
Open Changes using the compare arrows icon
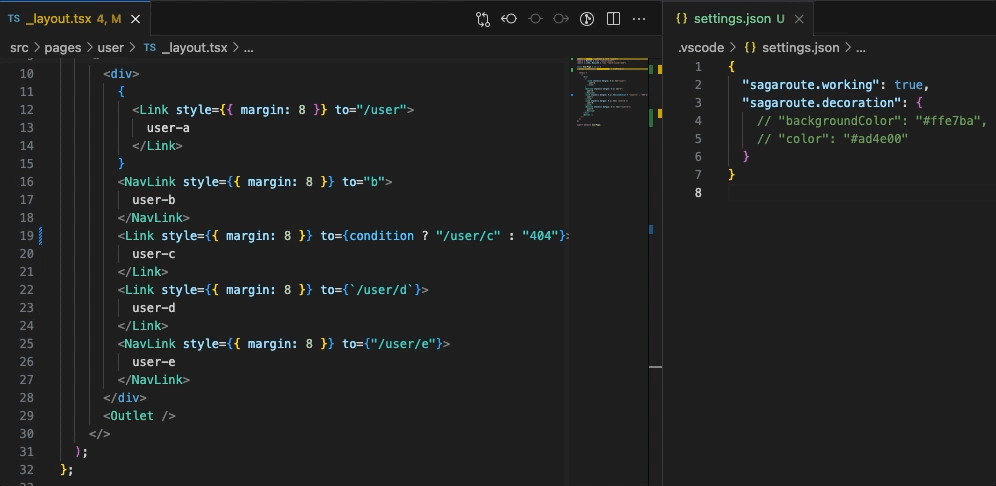483,19
